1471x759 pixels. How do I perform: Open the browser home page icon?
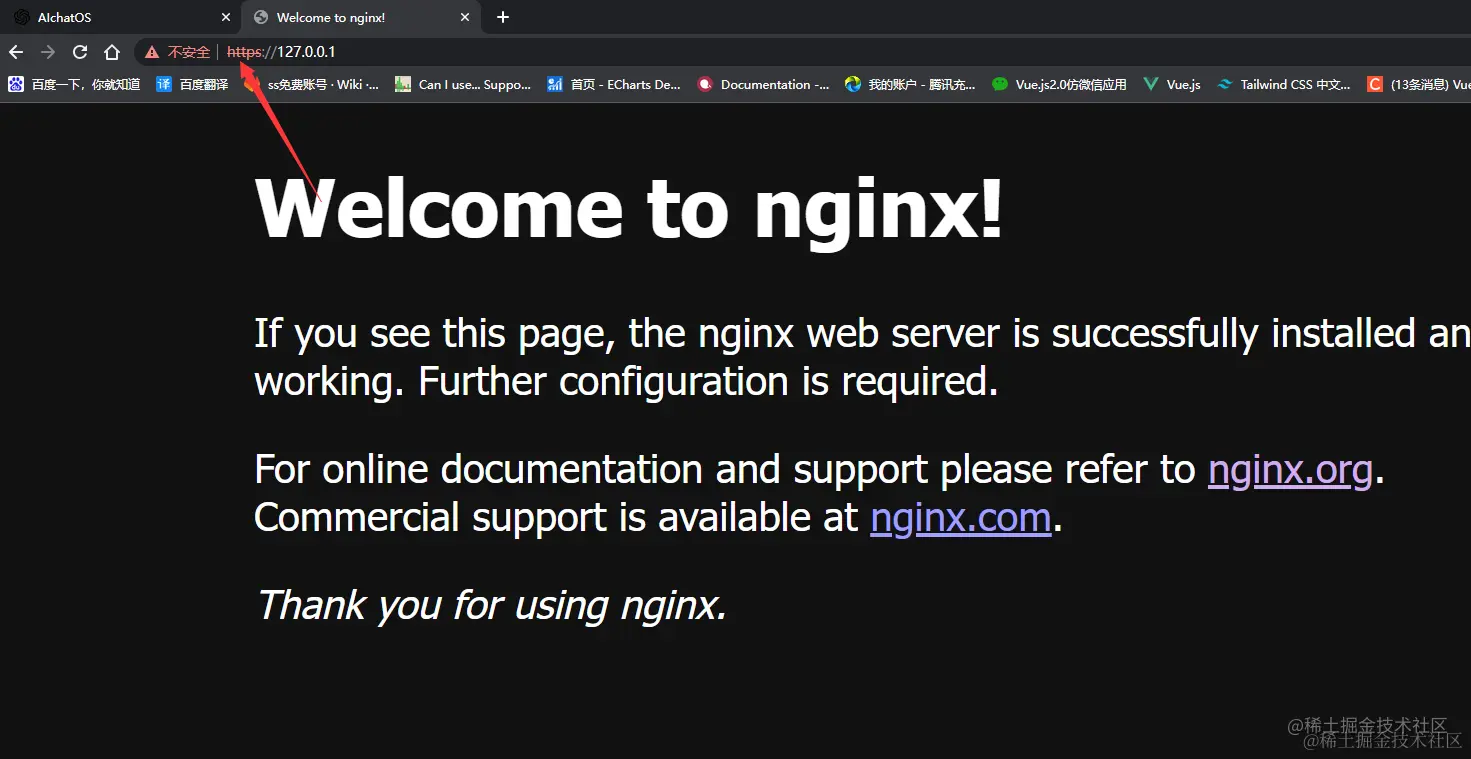coord(112,52)
